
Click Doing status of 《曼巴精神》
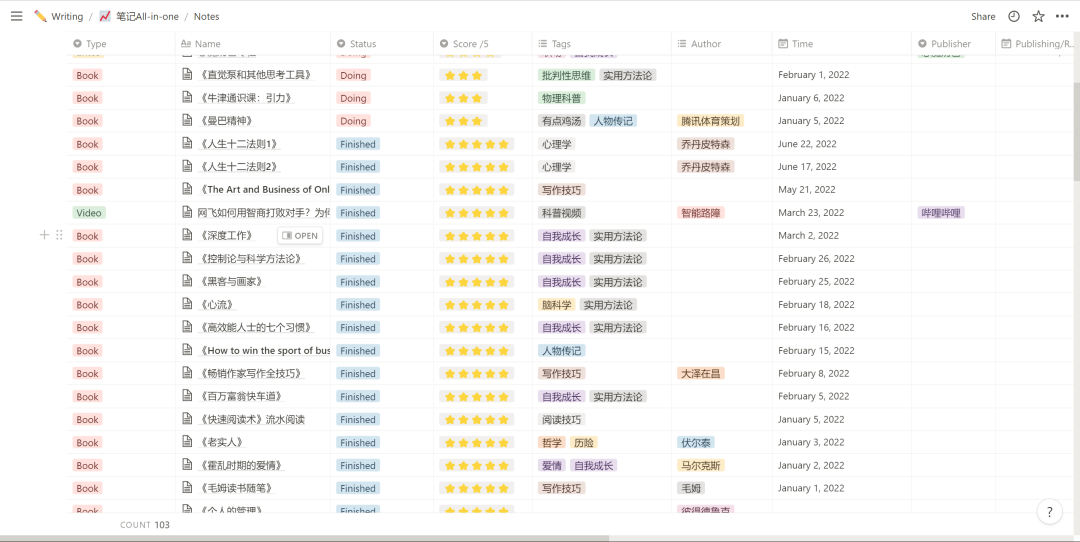(x=353, y=121)
